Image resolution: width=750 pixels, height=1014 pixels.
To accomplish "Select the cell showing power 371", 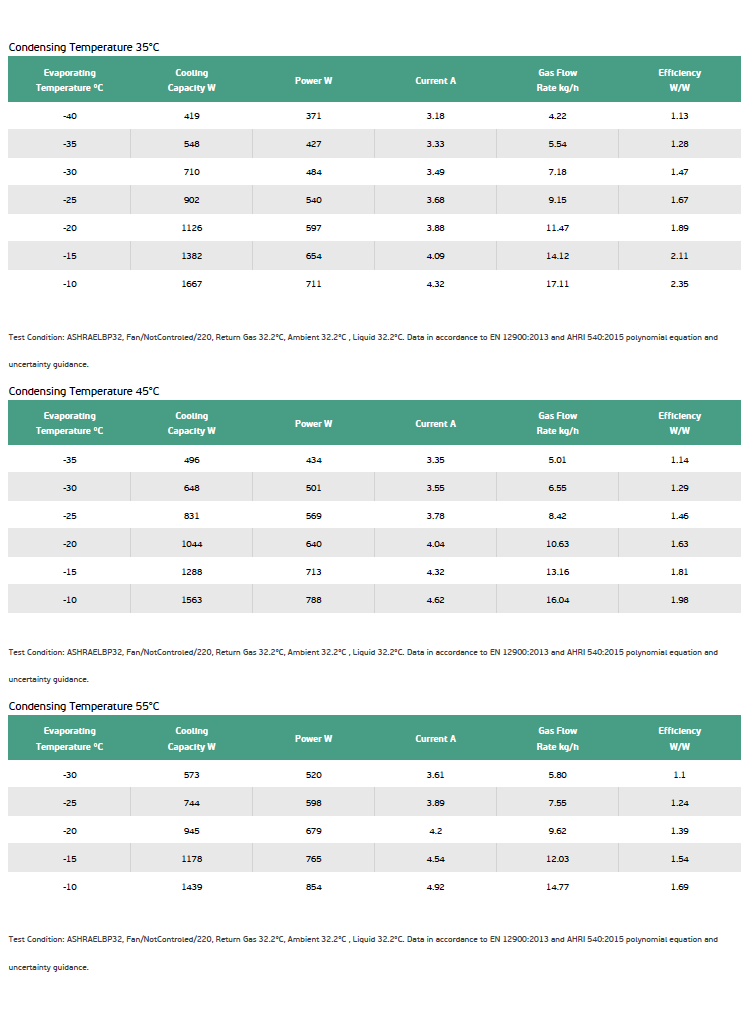I will pos(314,116).
